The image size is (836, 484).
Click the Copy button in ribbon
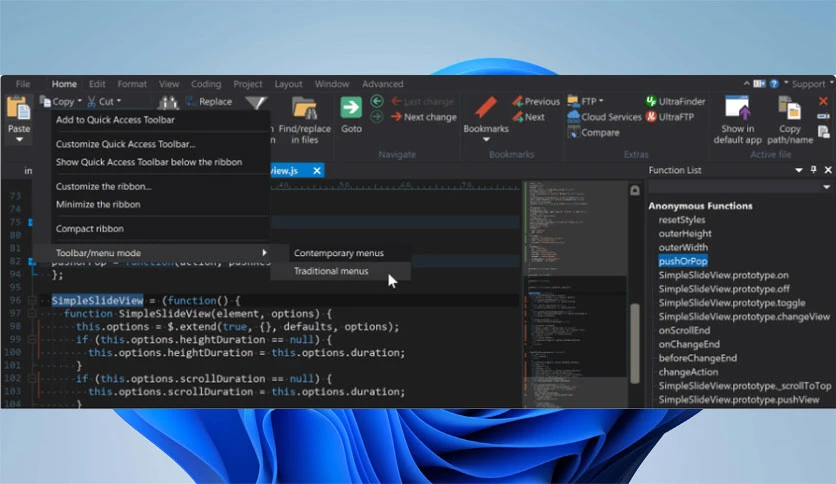(x=58, y=101)
